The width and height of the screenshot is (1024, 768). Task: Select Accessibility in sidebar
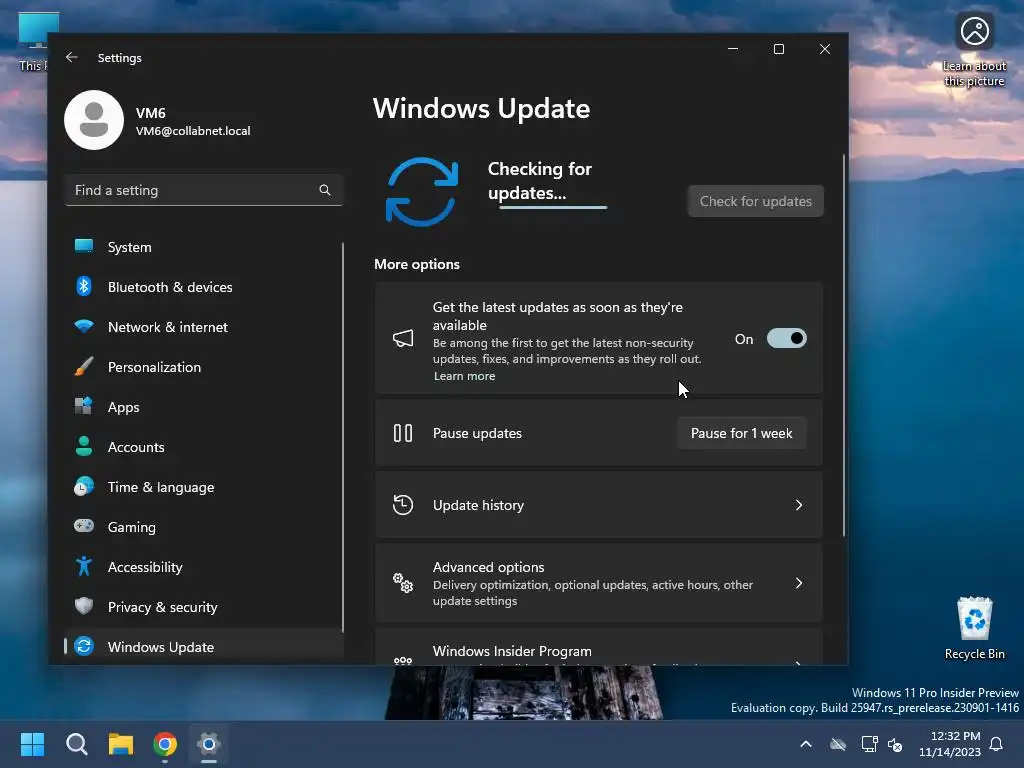204,567
